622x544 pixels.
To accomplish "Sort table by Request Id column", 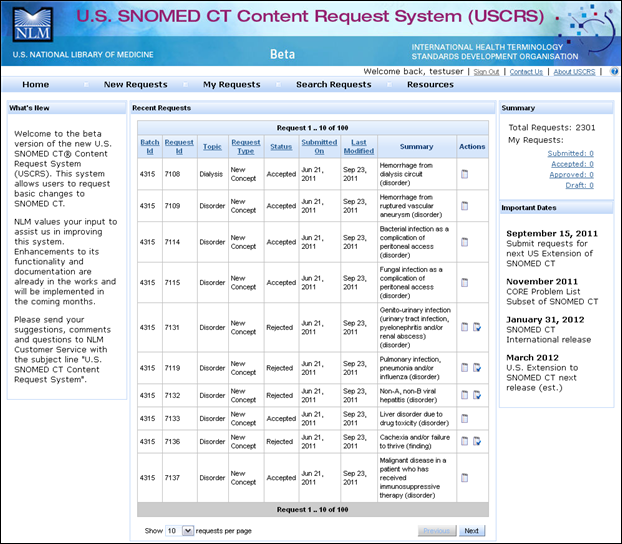I will (x=179, y=146).
